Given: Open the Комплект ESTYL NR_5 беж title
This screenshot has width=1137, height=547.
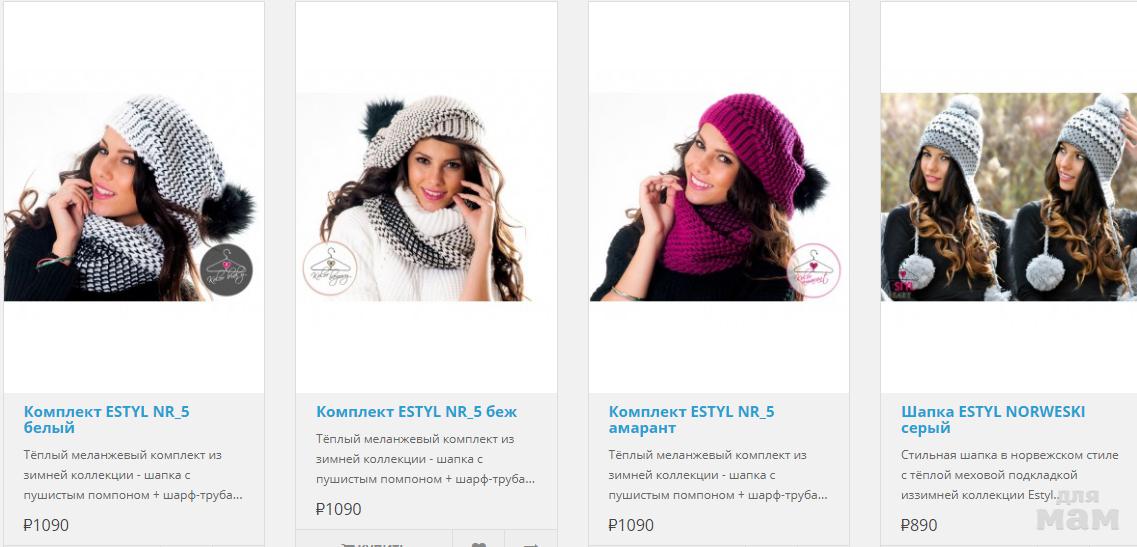Looking at the screenshot, I should (416, 412).
